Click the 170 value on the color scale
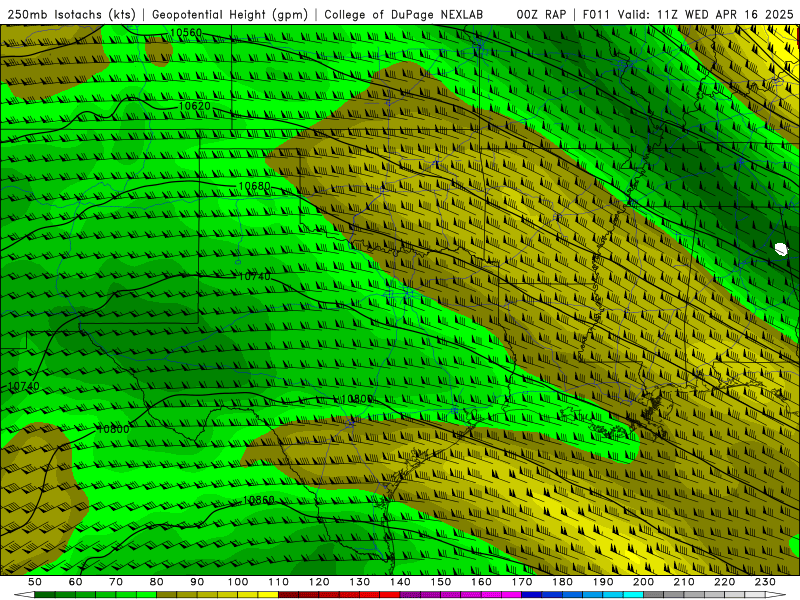 [522, 582]
